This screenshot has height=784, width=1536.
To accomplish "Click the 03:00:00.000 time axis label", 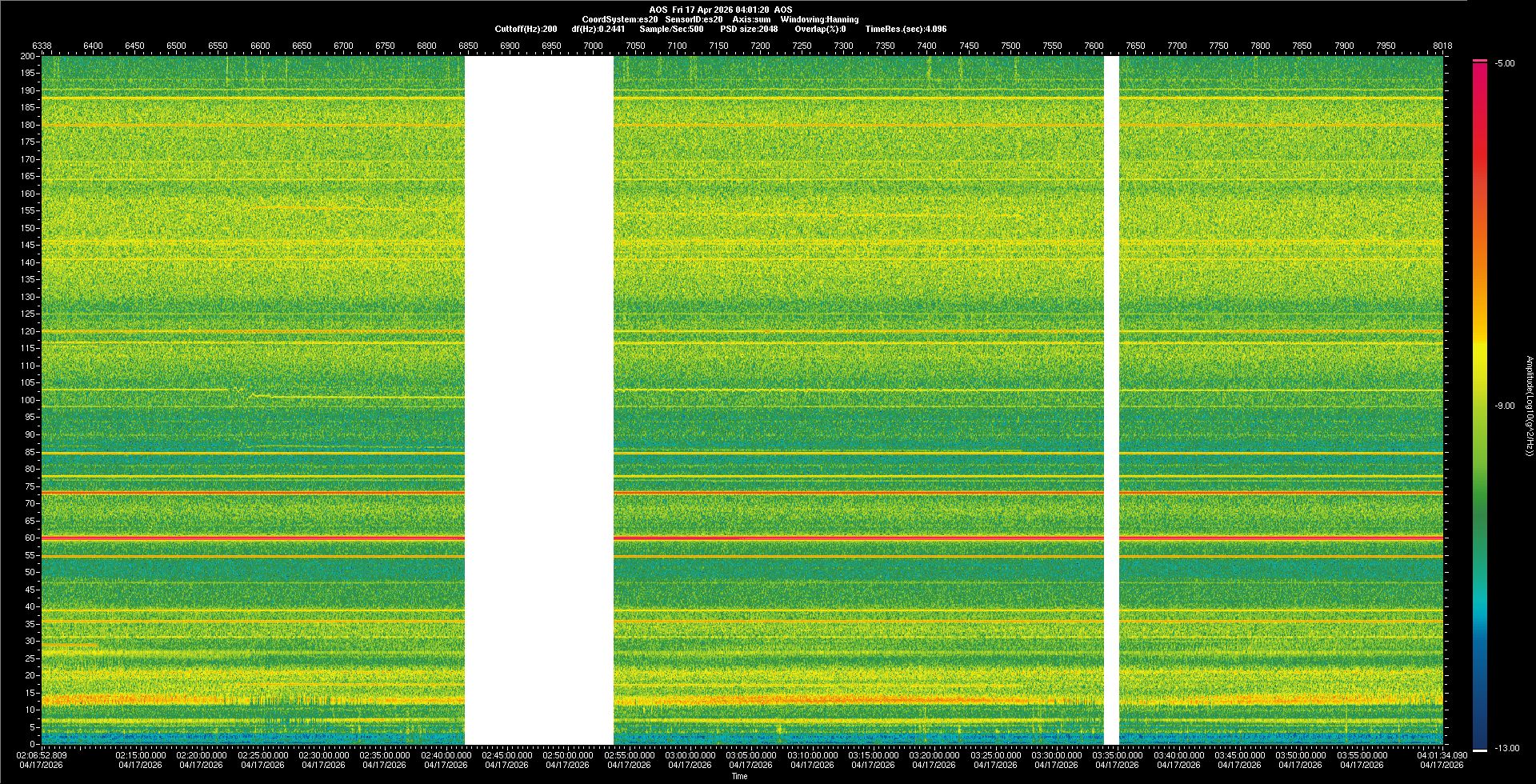I will [690, 754].
